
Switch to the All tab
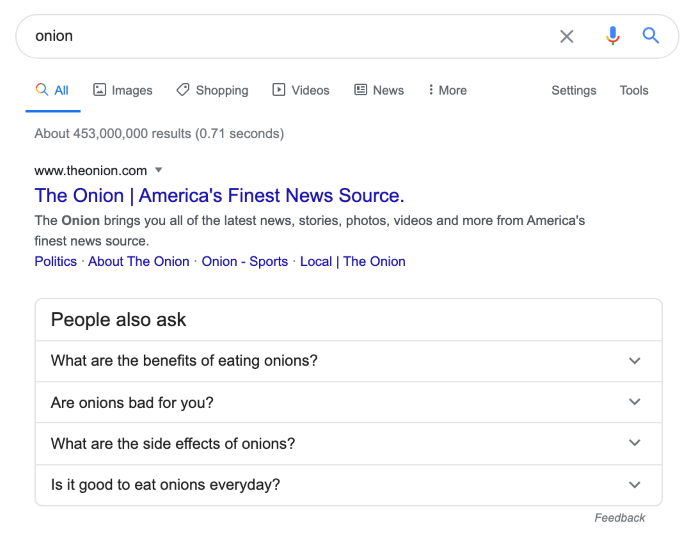(x=53, y=90)
